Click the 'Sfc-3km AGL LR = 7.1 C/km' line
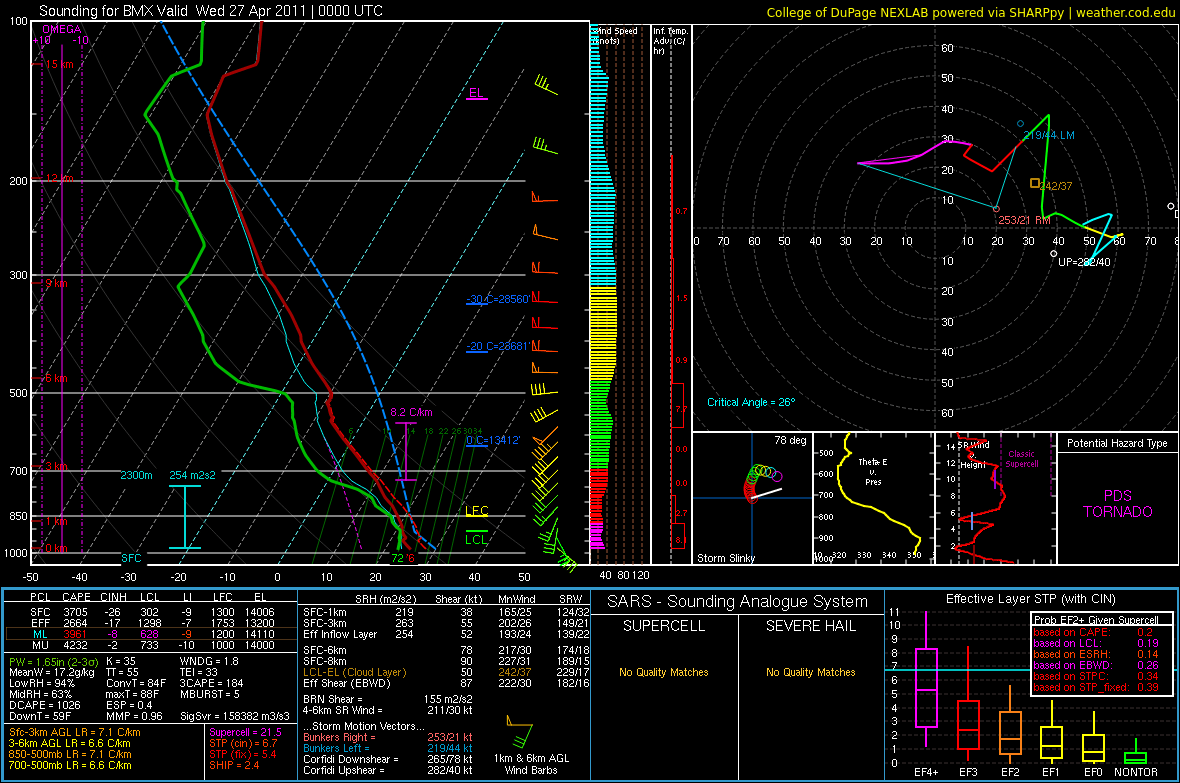The image size is (1180, 783). point(75,732)
